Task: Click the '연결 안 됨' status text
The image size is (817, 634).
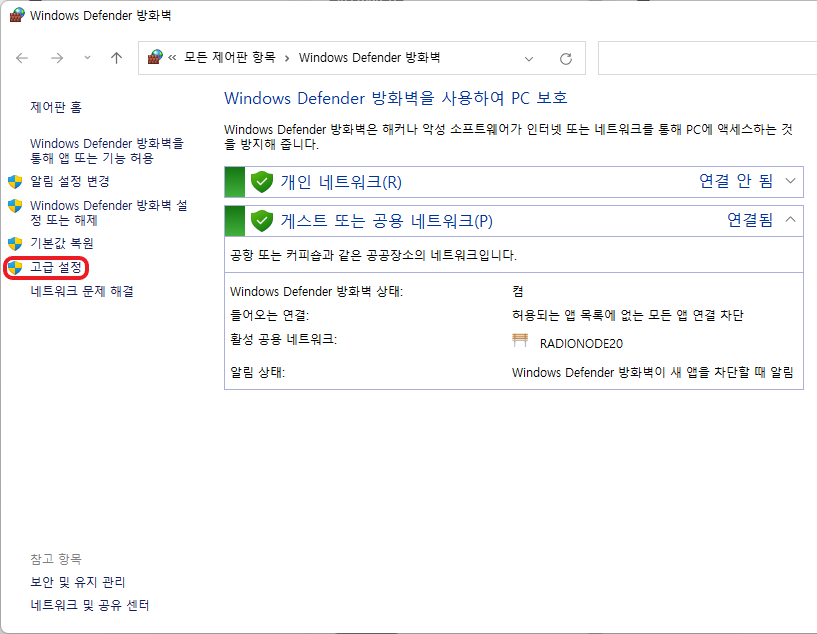Action: coord(736,181)
